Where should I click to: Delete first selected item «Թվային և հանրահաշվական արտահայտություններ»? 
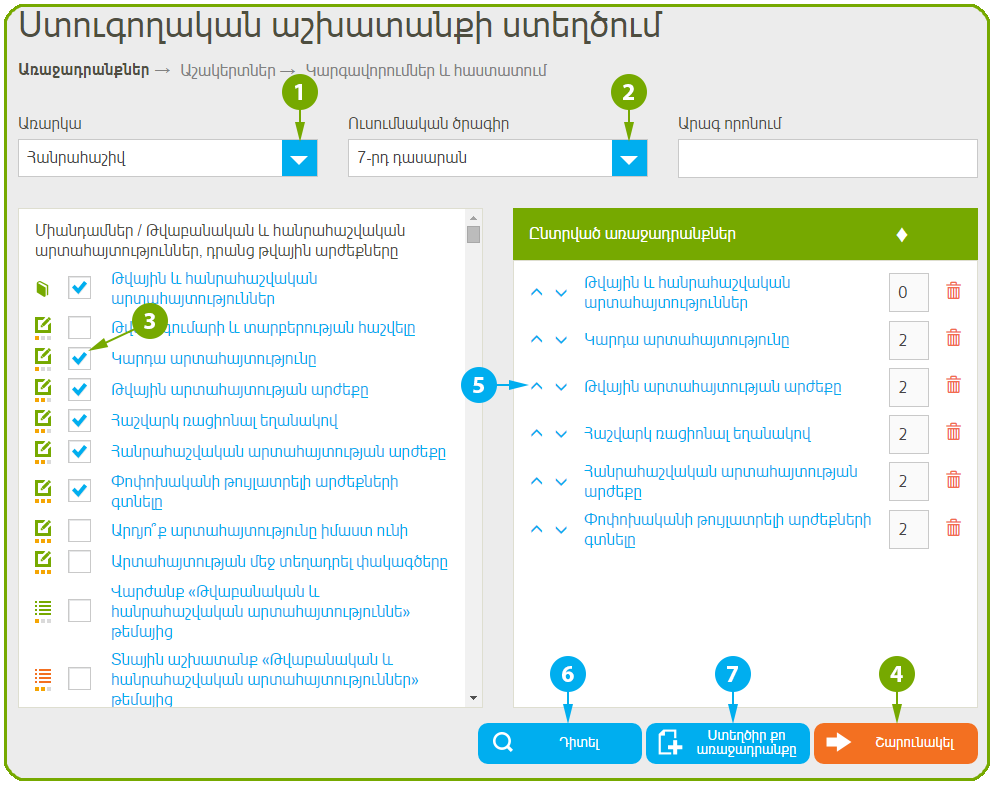[953, 291]
